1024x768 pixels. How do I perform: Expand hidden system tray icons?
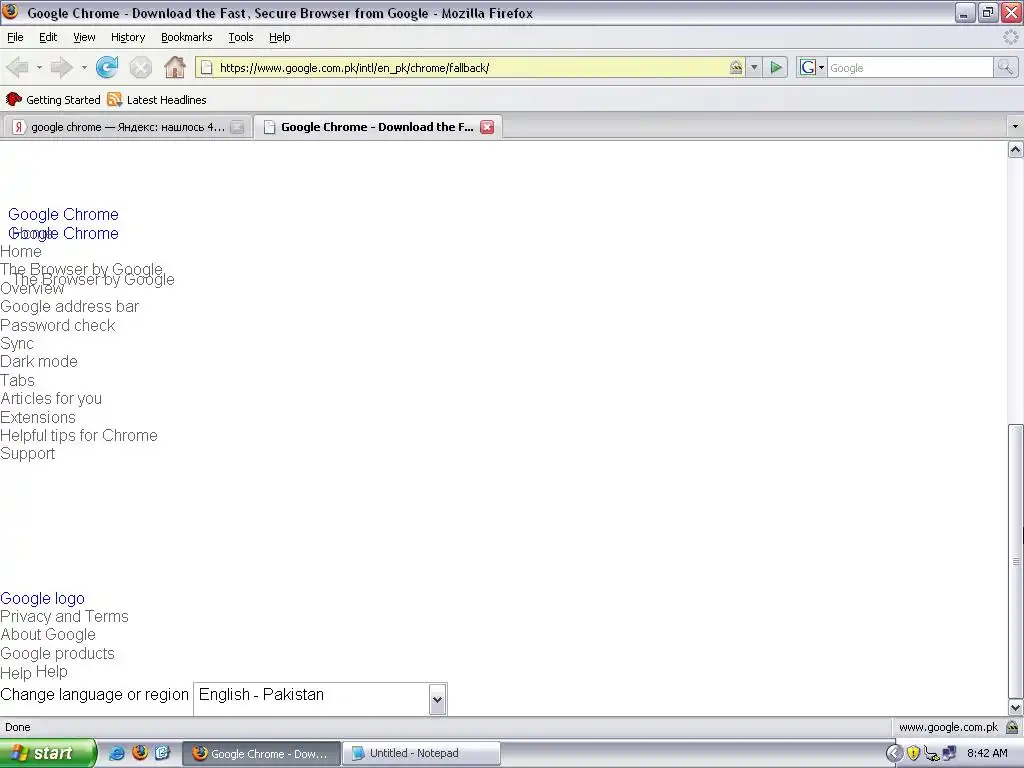(894, 753)
